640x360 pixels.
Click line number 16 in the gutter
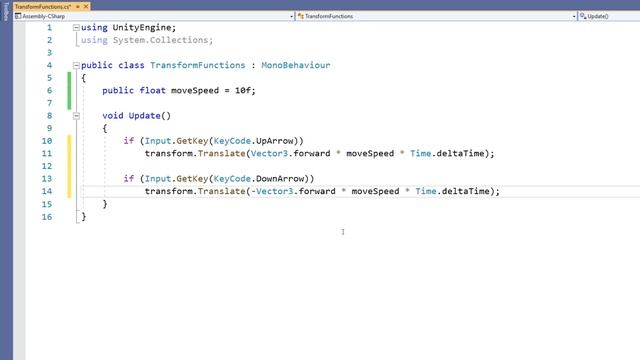[47, 217]
